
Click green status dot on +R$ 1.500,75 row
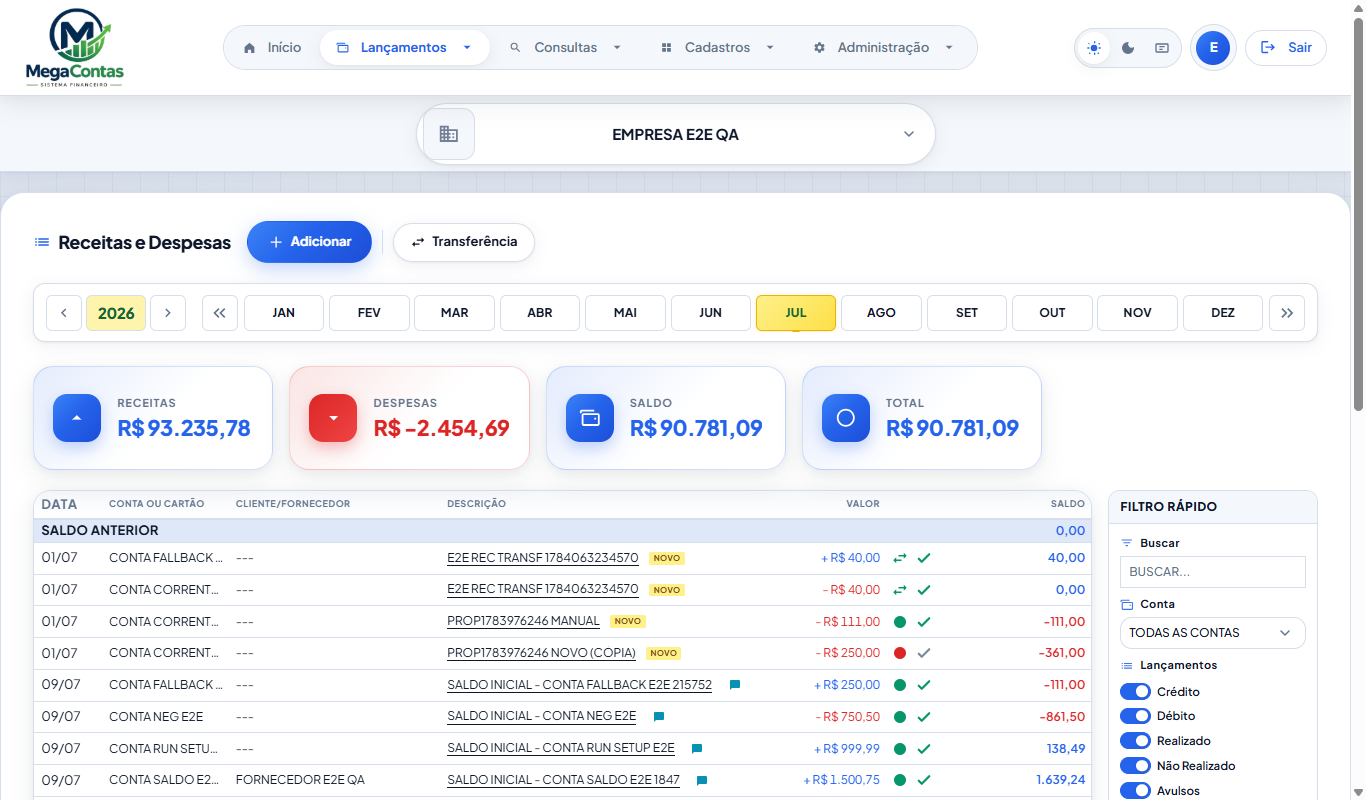pos(900,780)
